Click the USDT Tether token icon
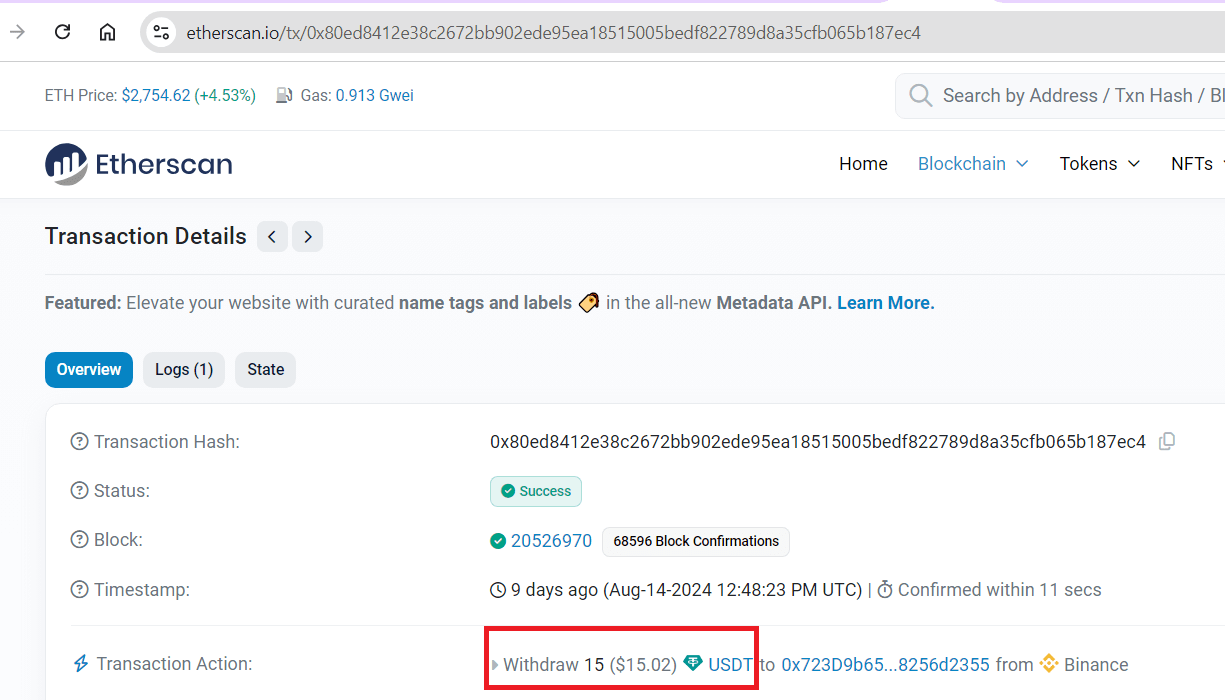Image resolution: width=1225 pixels, height=700 pixels. [x=693, y=663]
